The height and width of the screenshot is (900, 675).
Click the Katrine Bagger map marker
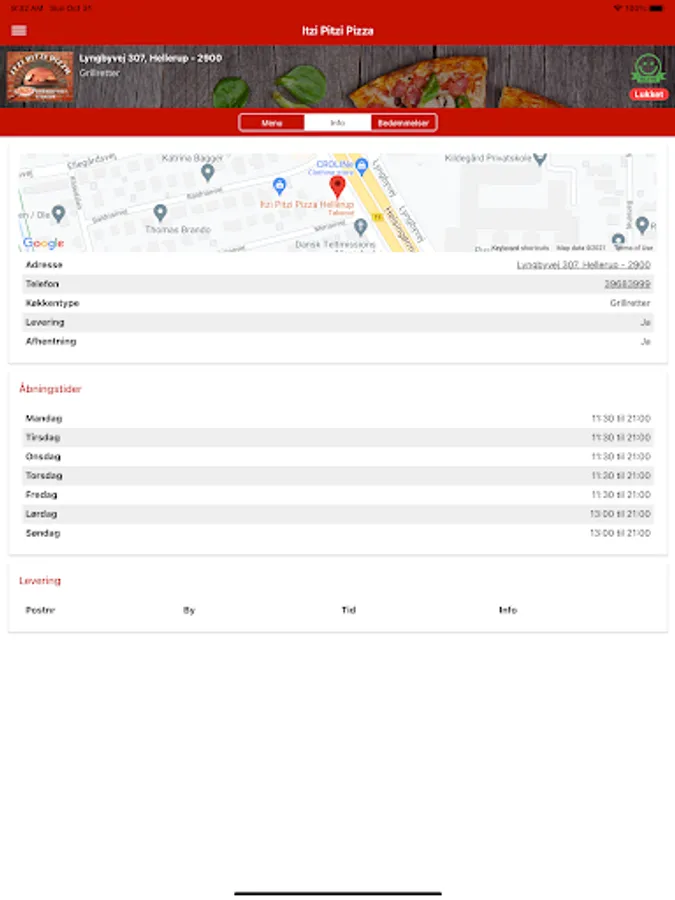pyautogui.click(x=208, y=172)
